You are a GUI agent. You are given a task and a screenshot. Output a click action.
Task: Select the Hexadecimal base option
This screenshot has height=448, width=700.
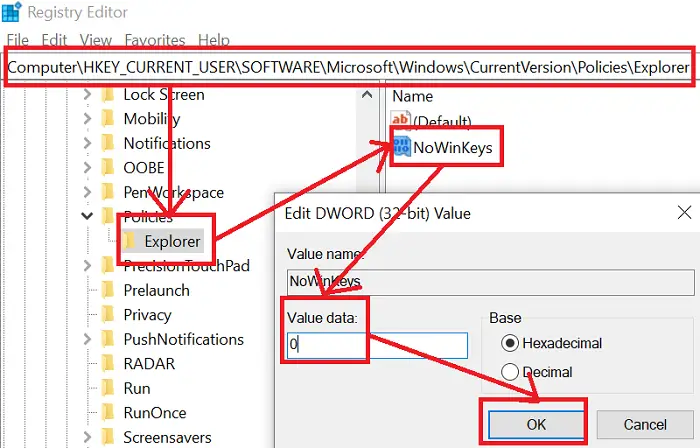coord(552,343)
